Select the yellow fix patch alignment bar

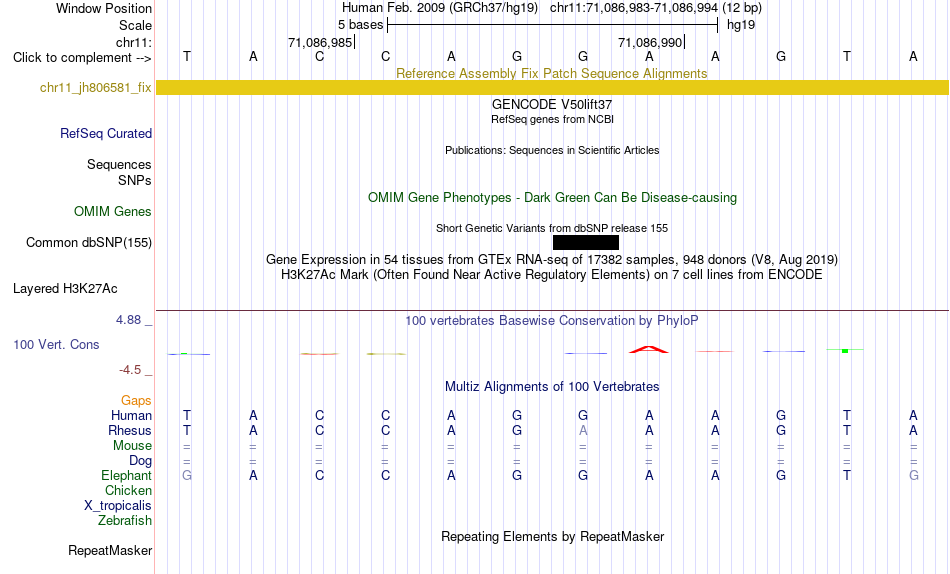click(x=552, y=87)
